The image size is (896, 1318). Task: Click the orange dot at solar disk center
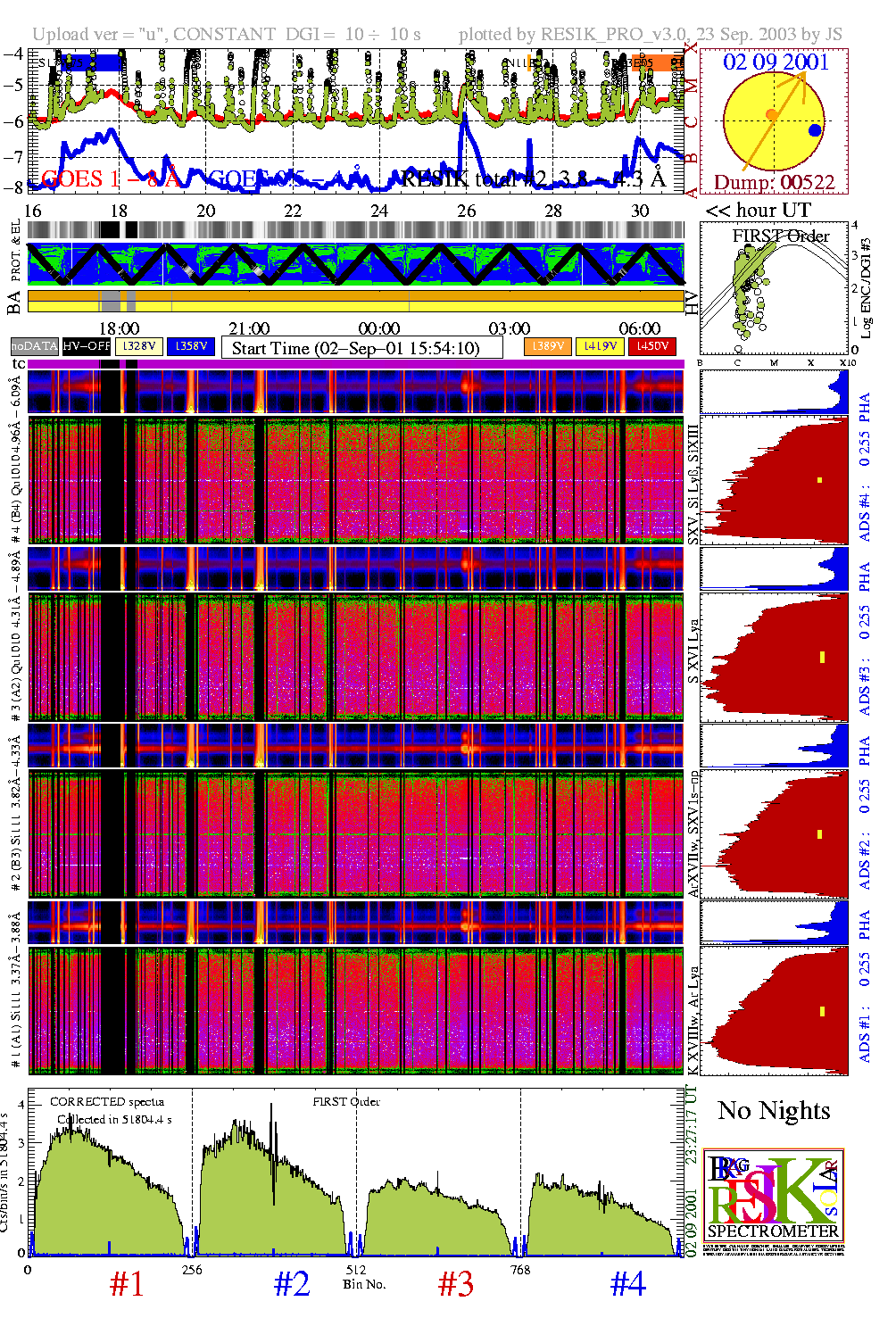coord(772,114)
